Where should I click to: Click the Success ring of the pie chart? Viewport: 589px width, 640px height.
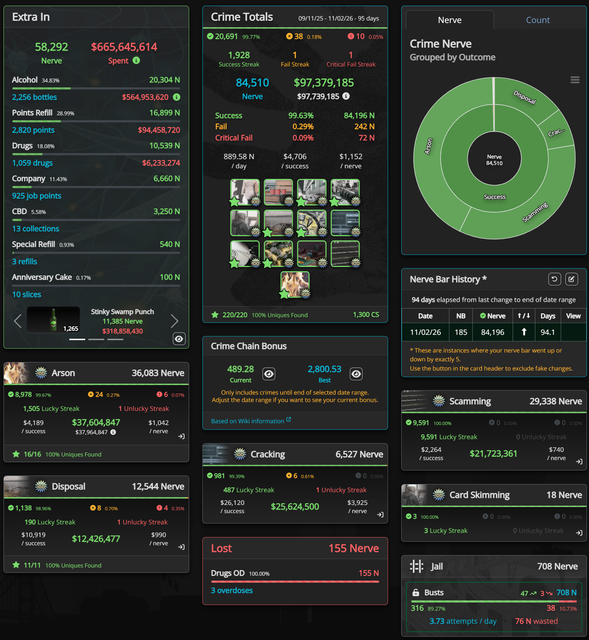tap(495, 197)
